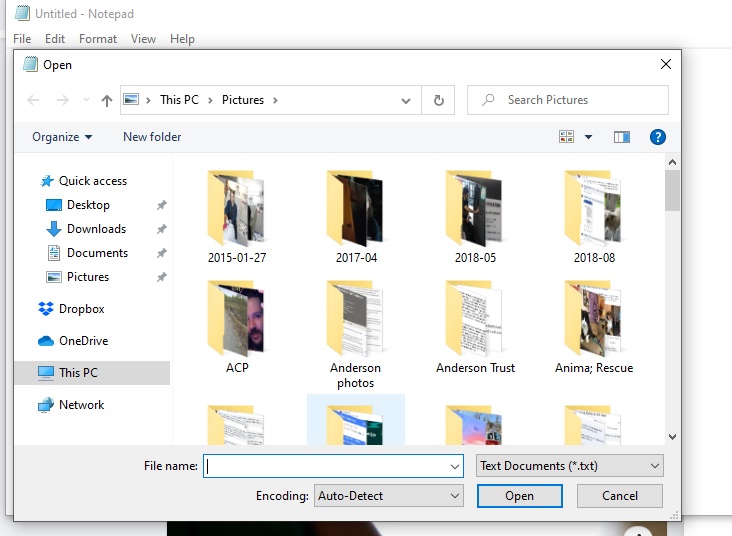Open the view options dropdown arrow
Viewport: 732px width, 536px height.
(x=588, y=137)
